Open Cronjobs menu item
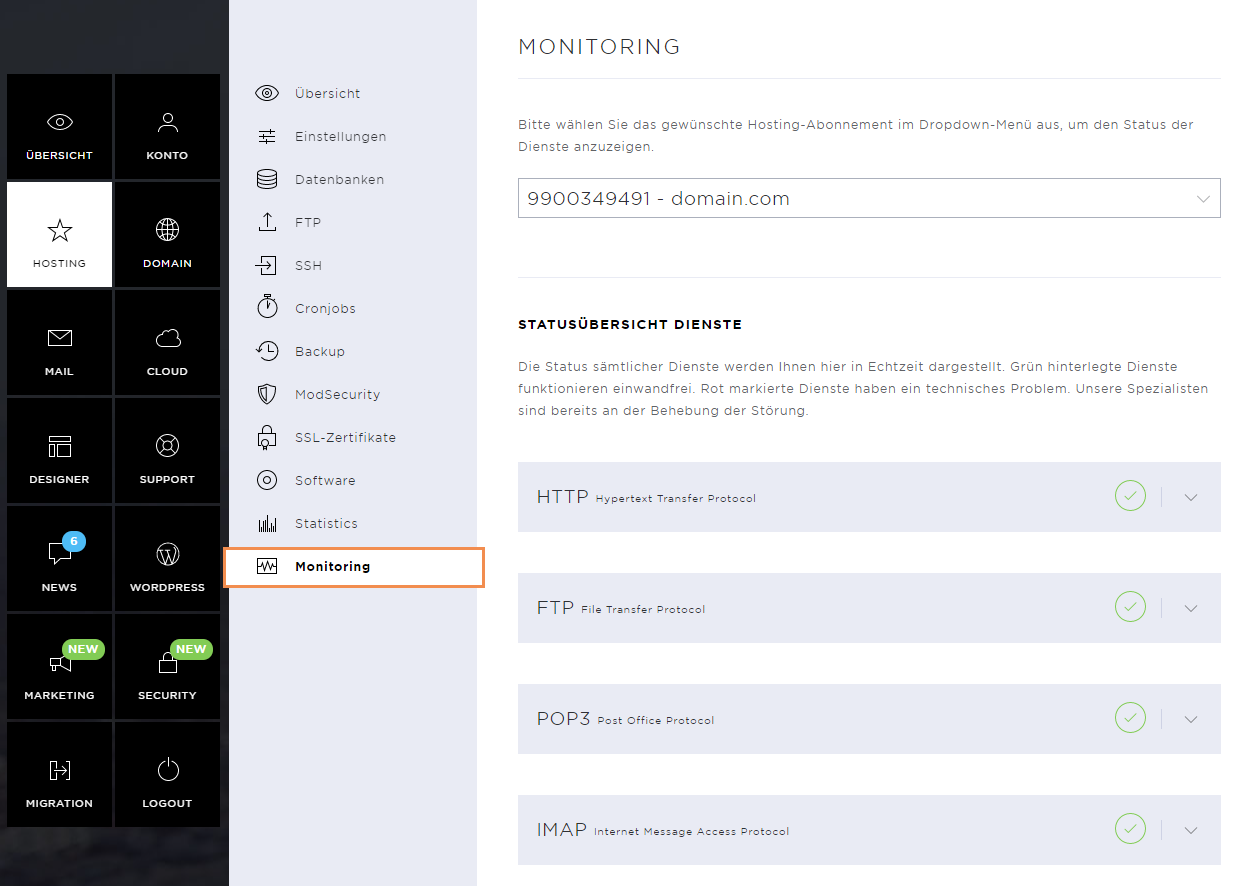This screenshot has width=1259, height=886. pos(325,308)
